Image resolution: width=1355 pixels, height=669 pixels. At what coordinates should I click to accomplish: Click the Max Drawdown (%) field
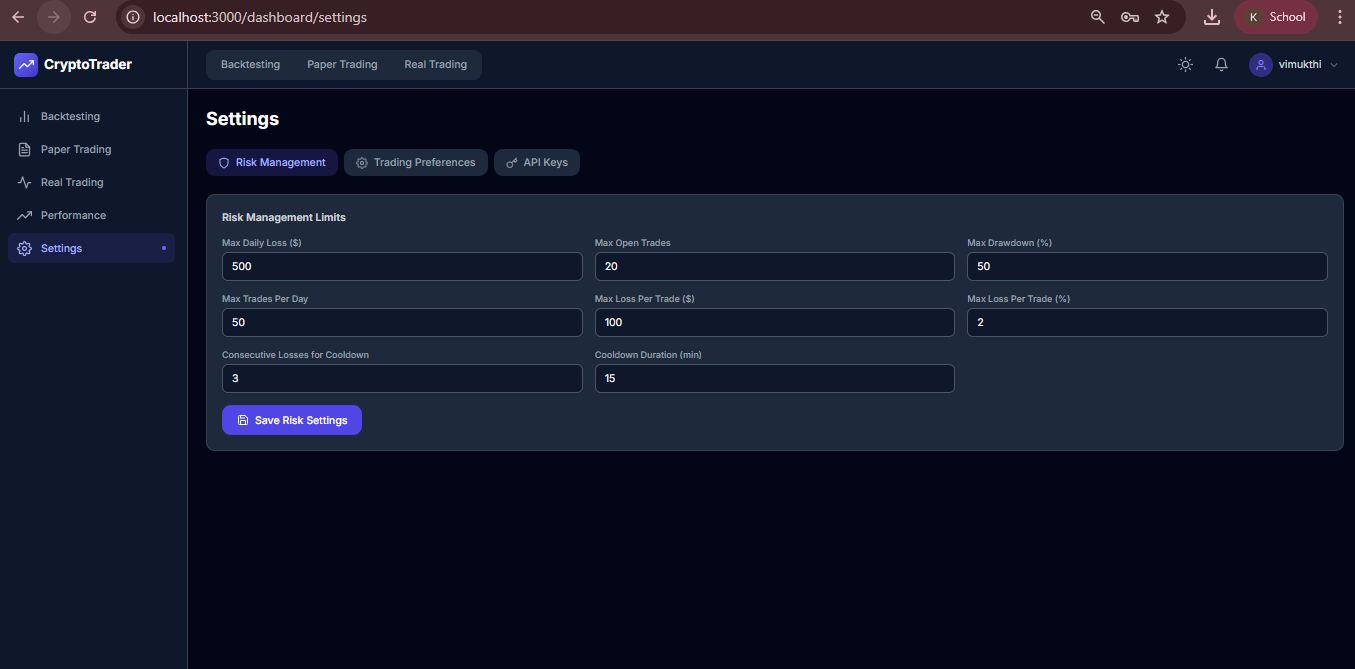(x=1147, y=267)
